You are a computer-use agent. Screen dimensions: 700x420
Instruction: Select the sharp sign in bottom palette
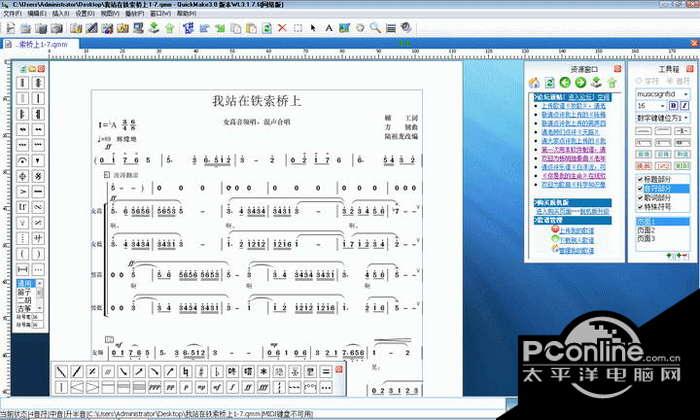[201, 371]
